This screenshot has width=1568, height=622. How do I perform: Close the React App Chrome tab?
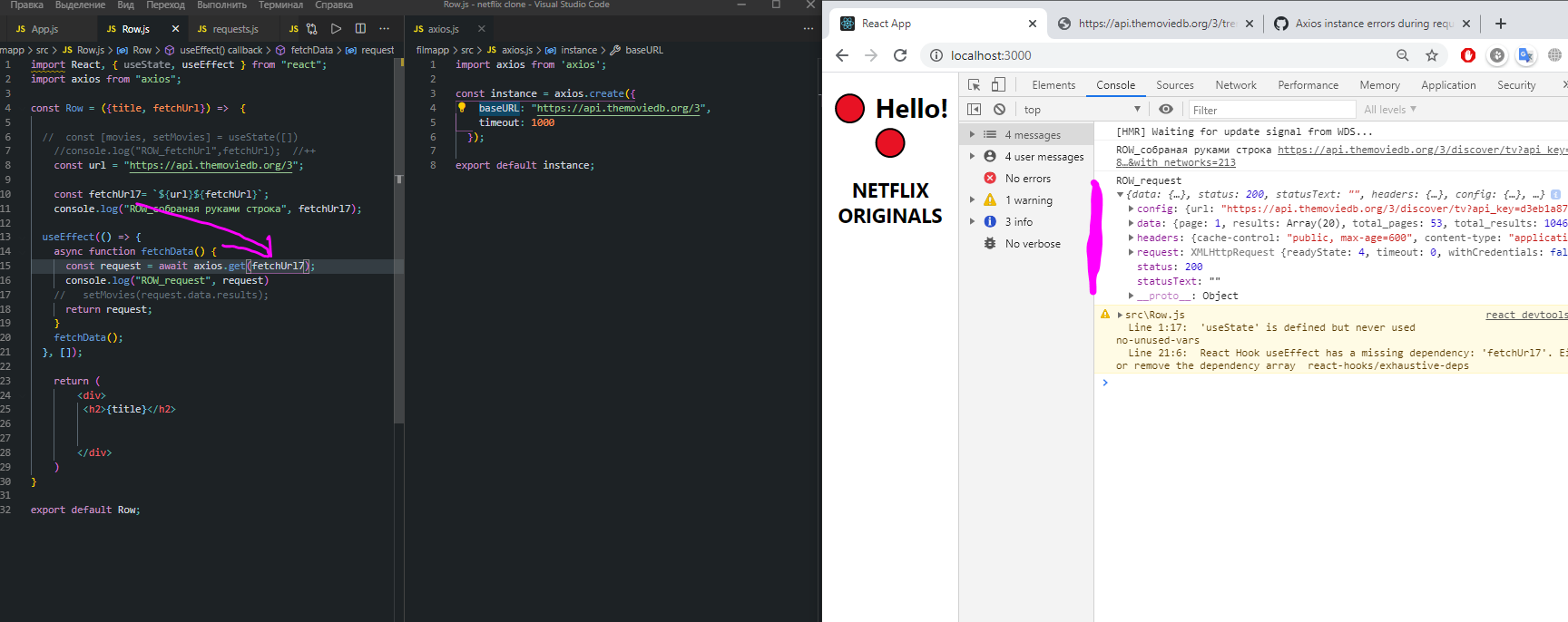(1033, 24)
